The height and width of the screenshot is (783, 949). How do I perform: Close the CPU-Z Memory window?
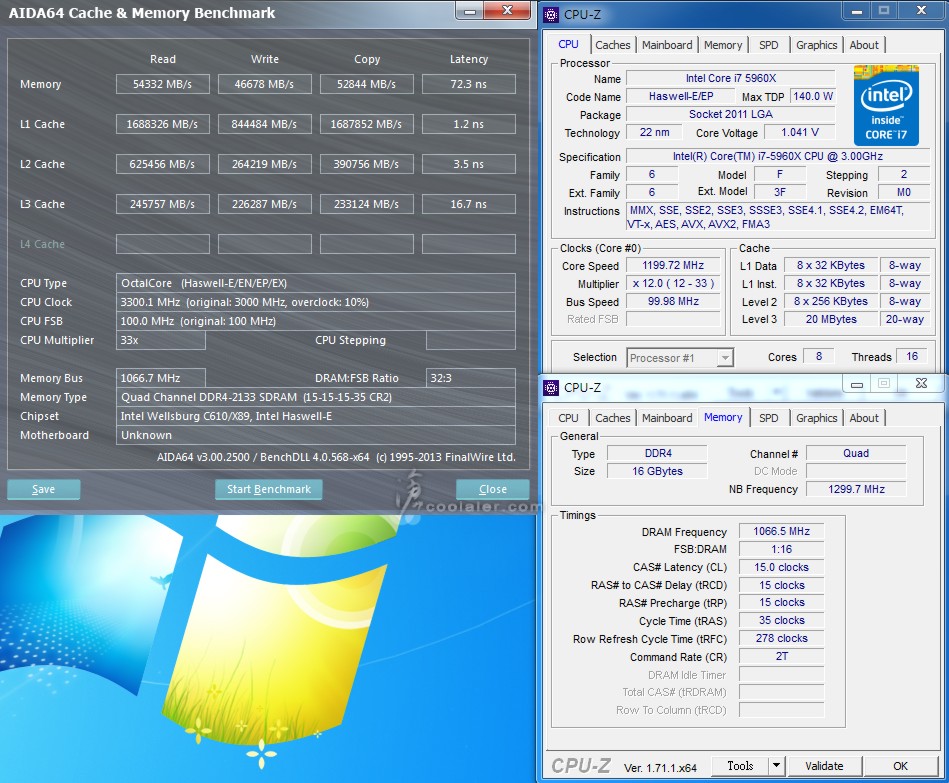pyautogui.click(x=921, y=383)
